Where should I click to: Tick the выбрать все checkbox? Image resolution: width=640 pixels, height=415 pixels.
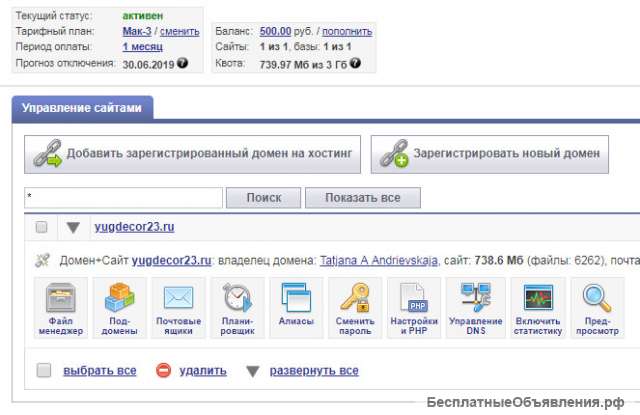click(x=44, y=371)
